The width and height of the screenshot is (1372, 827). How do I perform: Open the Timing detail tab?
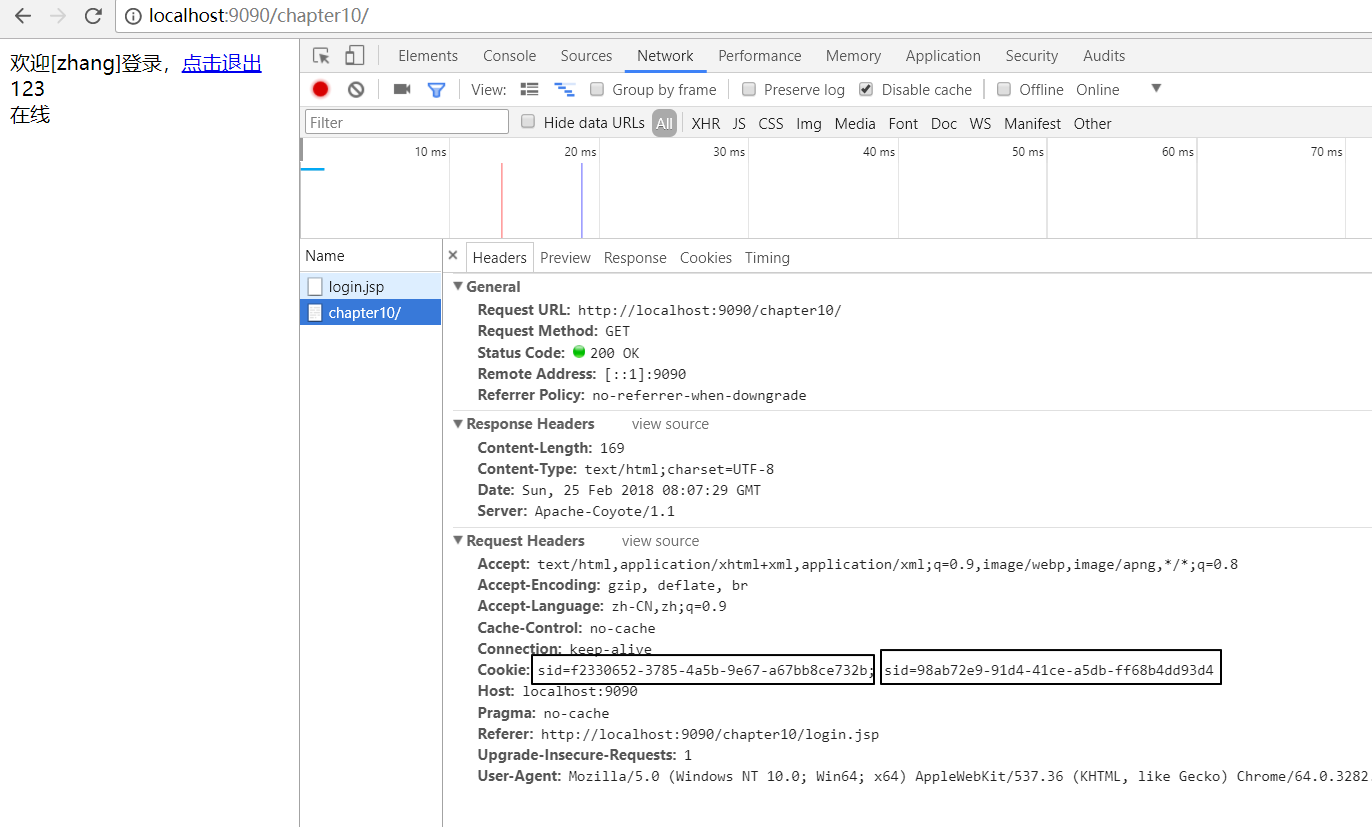pyautogui.click(x=767, y=257)
